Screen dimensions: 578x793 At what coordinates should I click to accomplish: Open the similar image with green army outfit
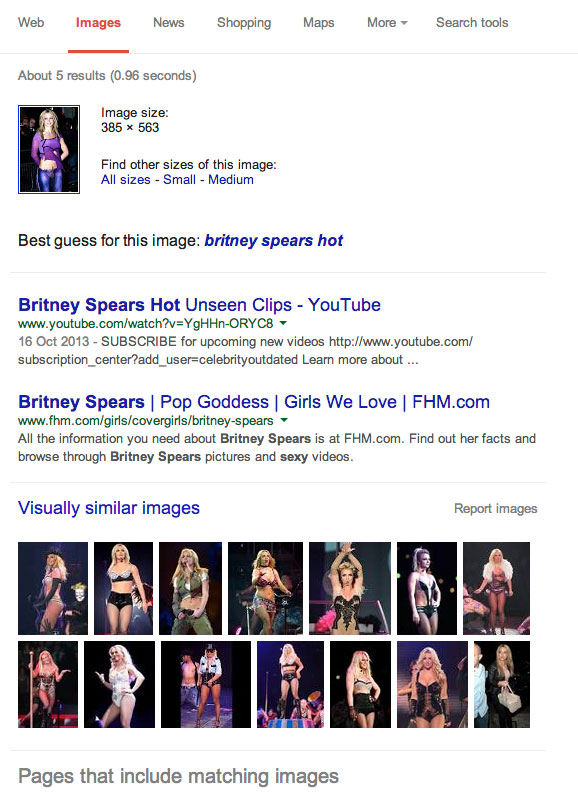point(190,588)
